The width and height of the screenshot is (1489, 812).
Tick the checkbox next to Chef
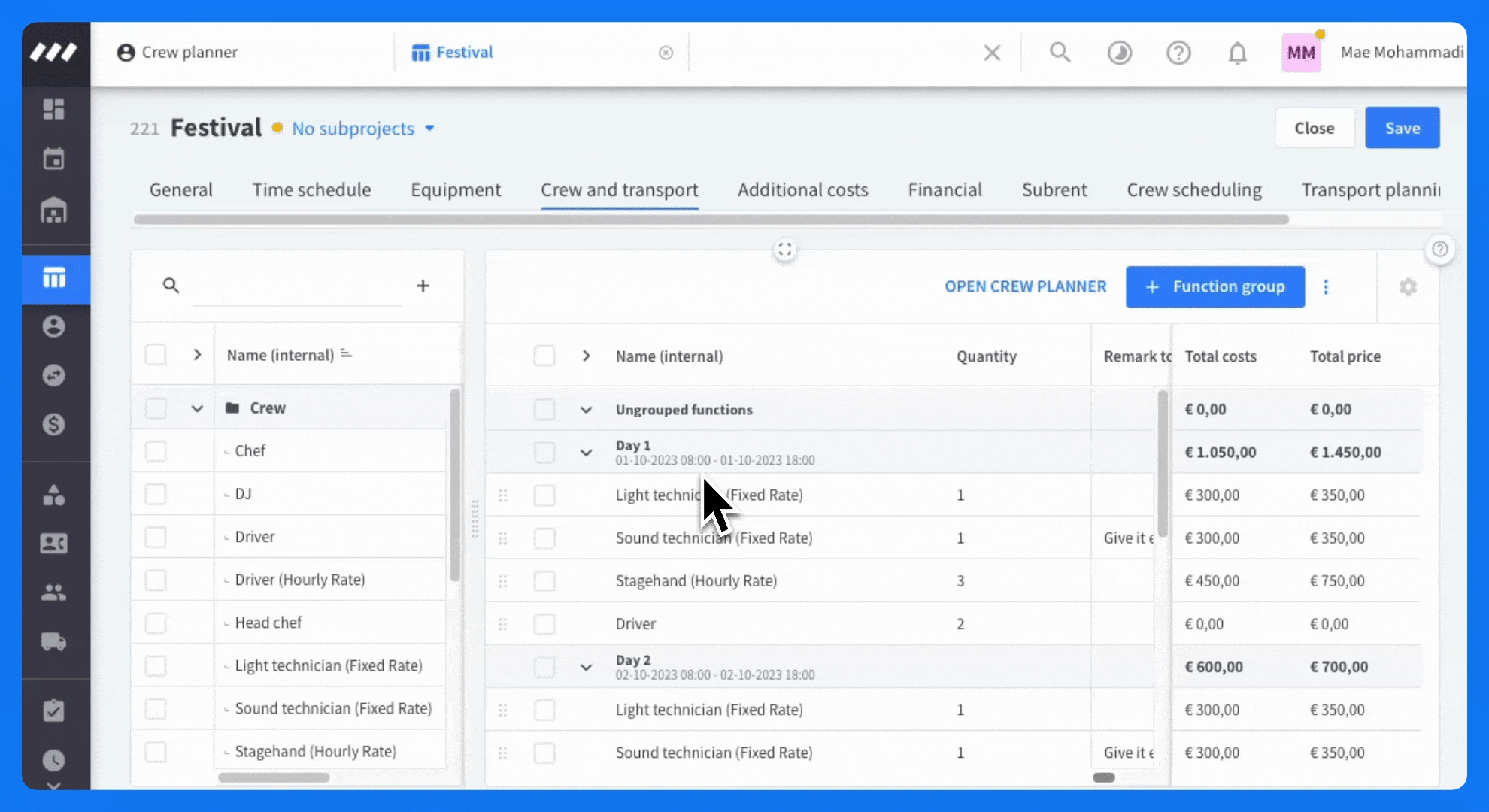pyautogui.click(x=156, y=451)
